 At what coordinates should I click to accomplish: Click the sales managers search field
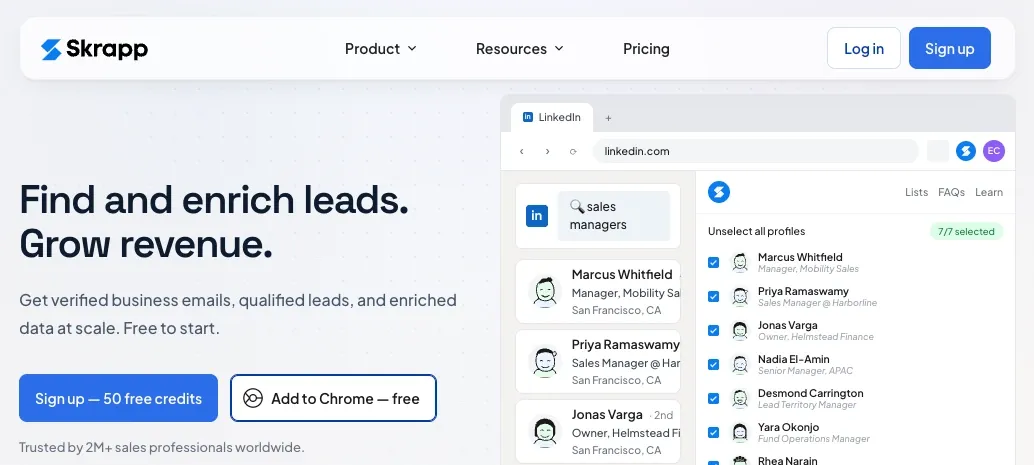click(x=614, y=216)
